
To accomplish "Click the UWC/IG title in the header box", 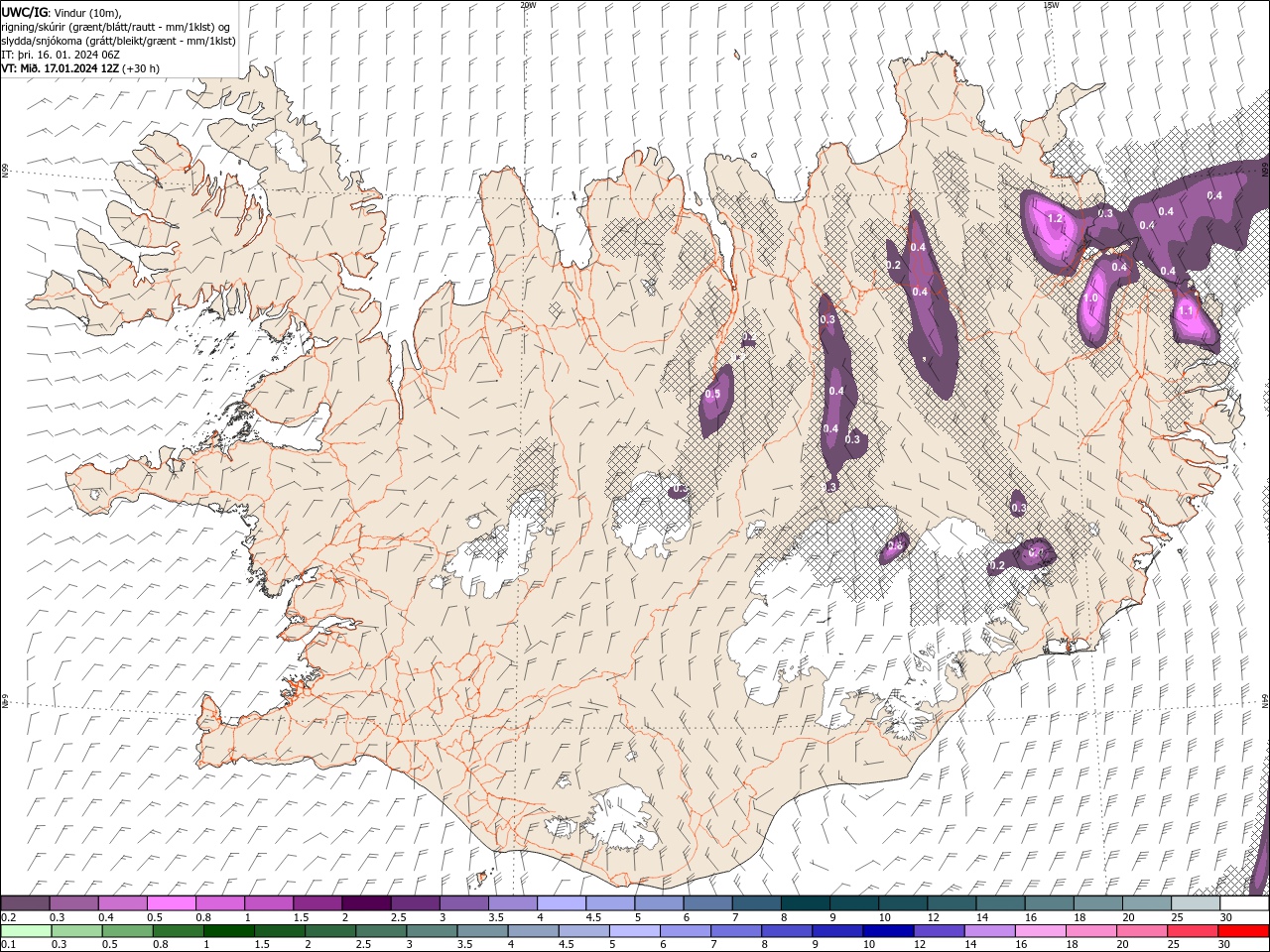I will click(x=24, y=11).
